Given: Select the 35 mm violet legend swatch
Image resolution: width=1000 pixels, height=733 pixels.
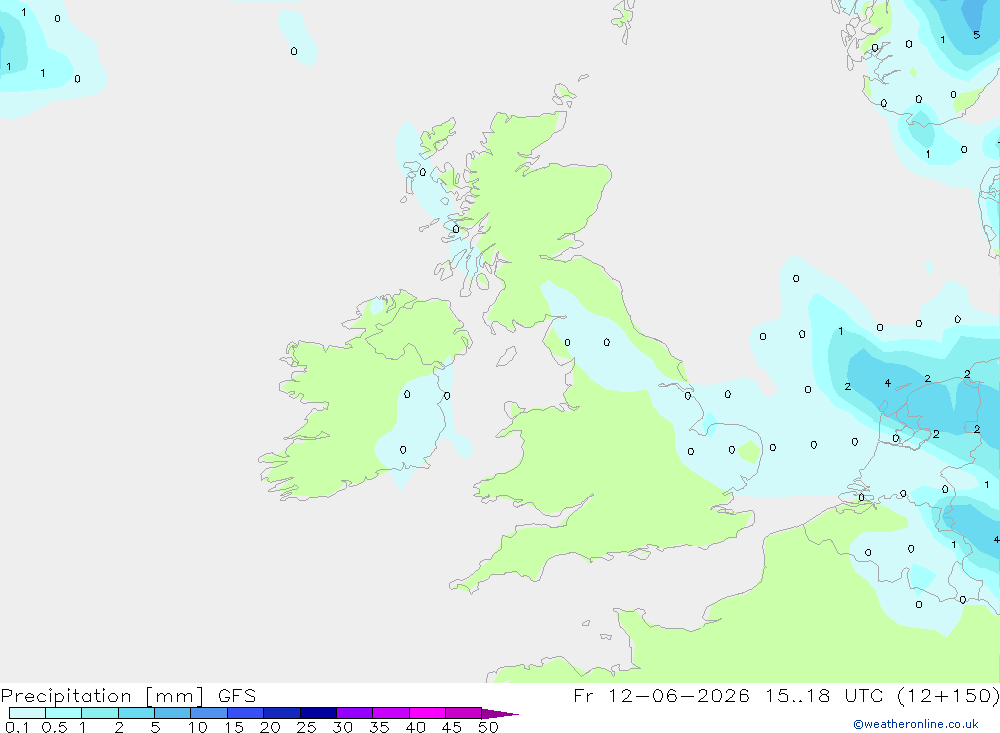Looking at the screenshot, I should point(391,713).
